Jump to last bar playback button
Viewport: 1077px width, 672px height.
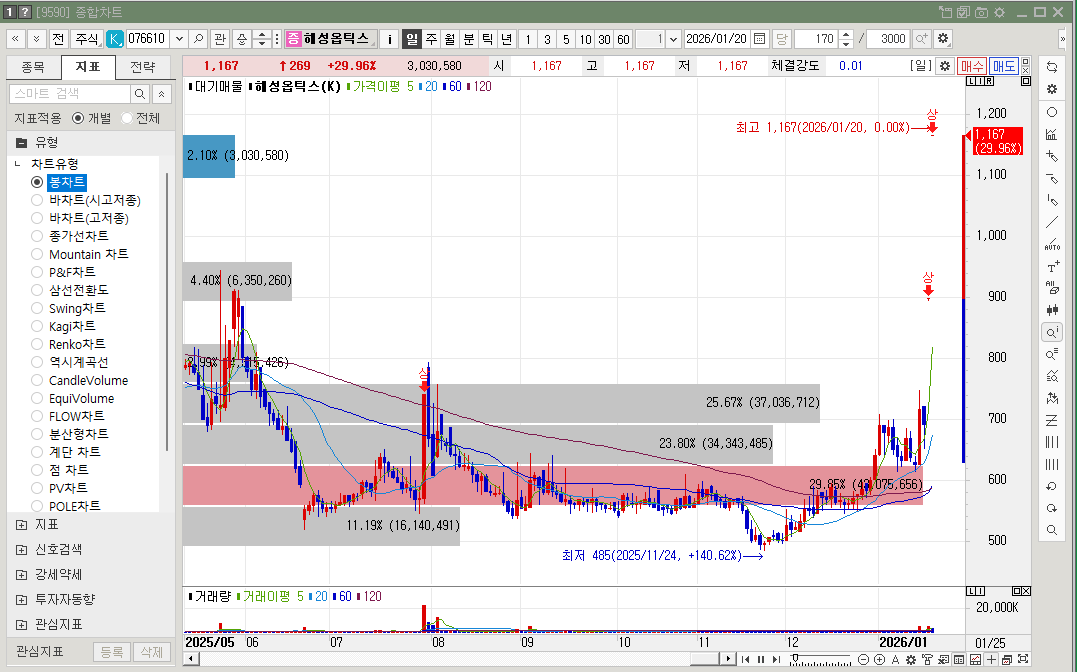pos(777,660)
